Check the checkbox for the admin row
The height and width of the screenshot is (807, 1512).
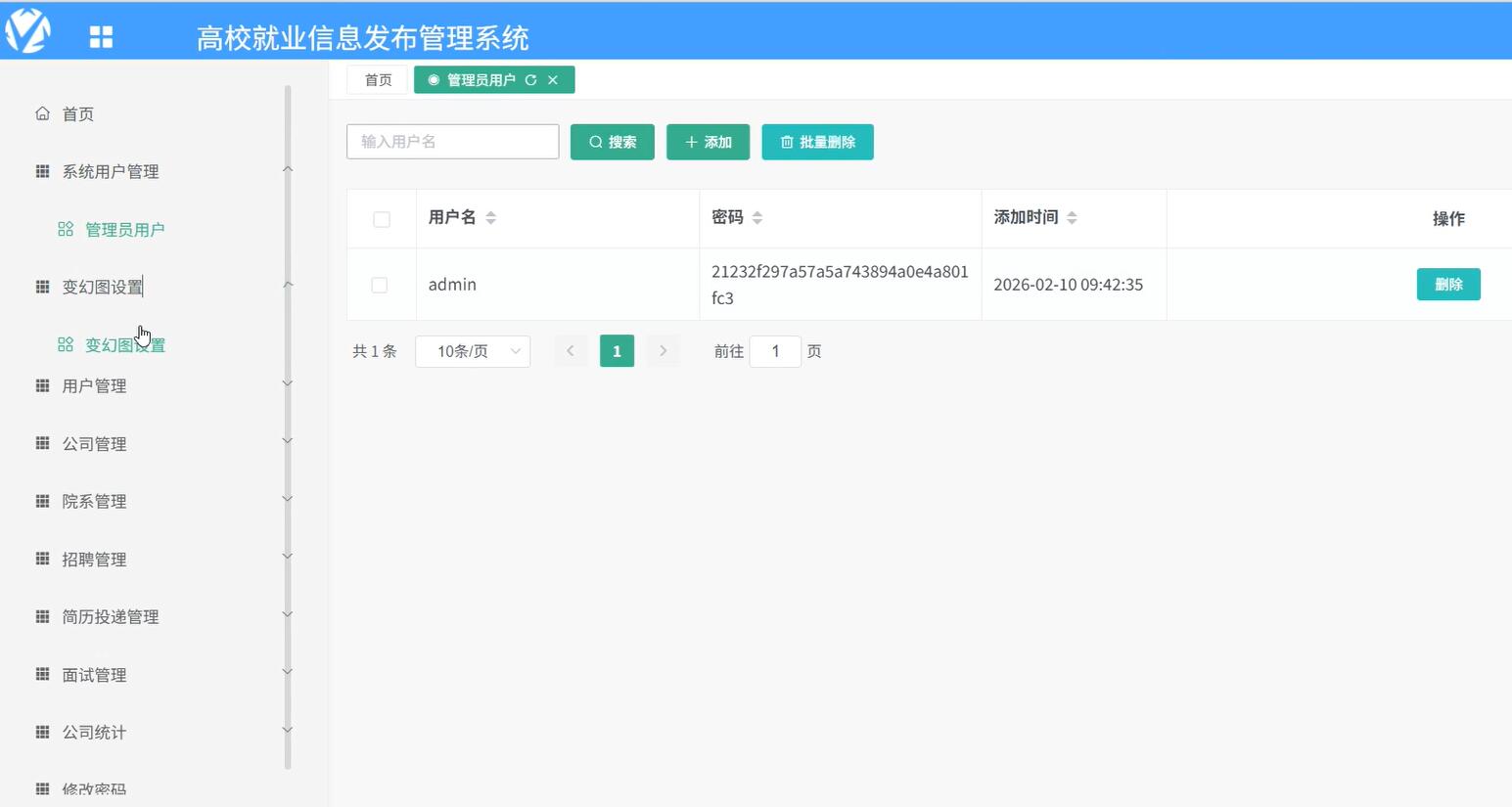(380, 285)
